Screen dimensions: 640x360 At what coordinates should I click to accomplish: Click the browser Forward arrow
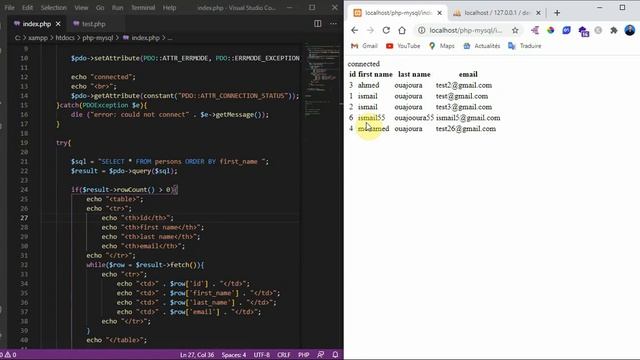(370, 30)
